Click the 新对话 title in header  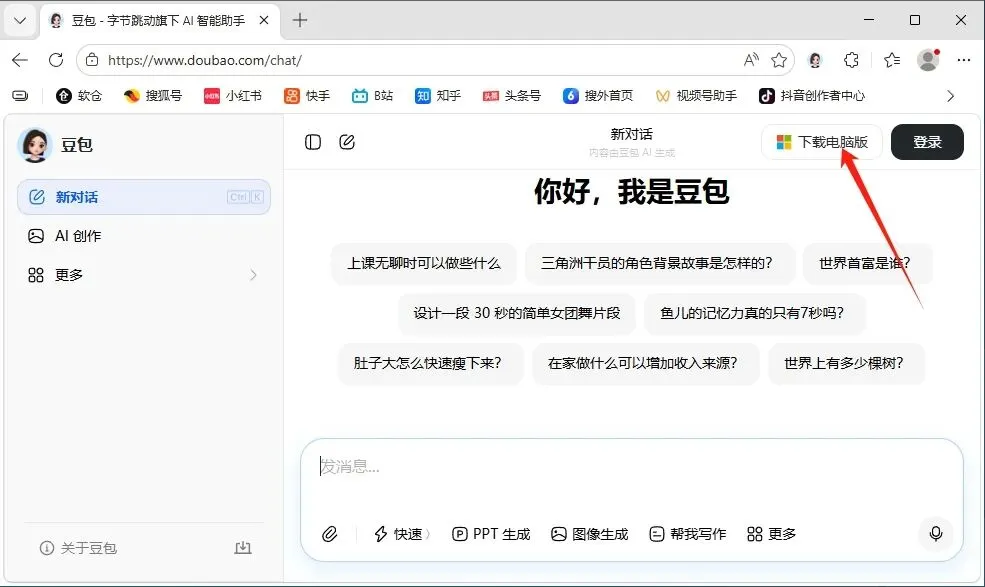click(x=631, y=134)
